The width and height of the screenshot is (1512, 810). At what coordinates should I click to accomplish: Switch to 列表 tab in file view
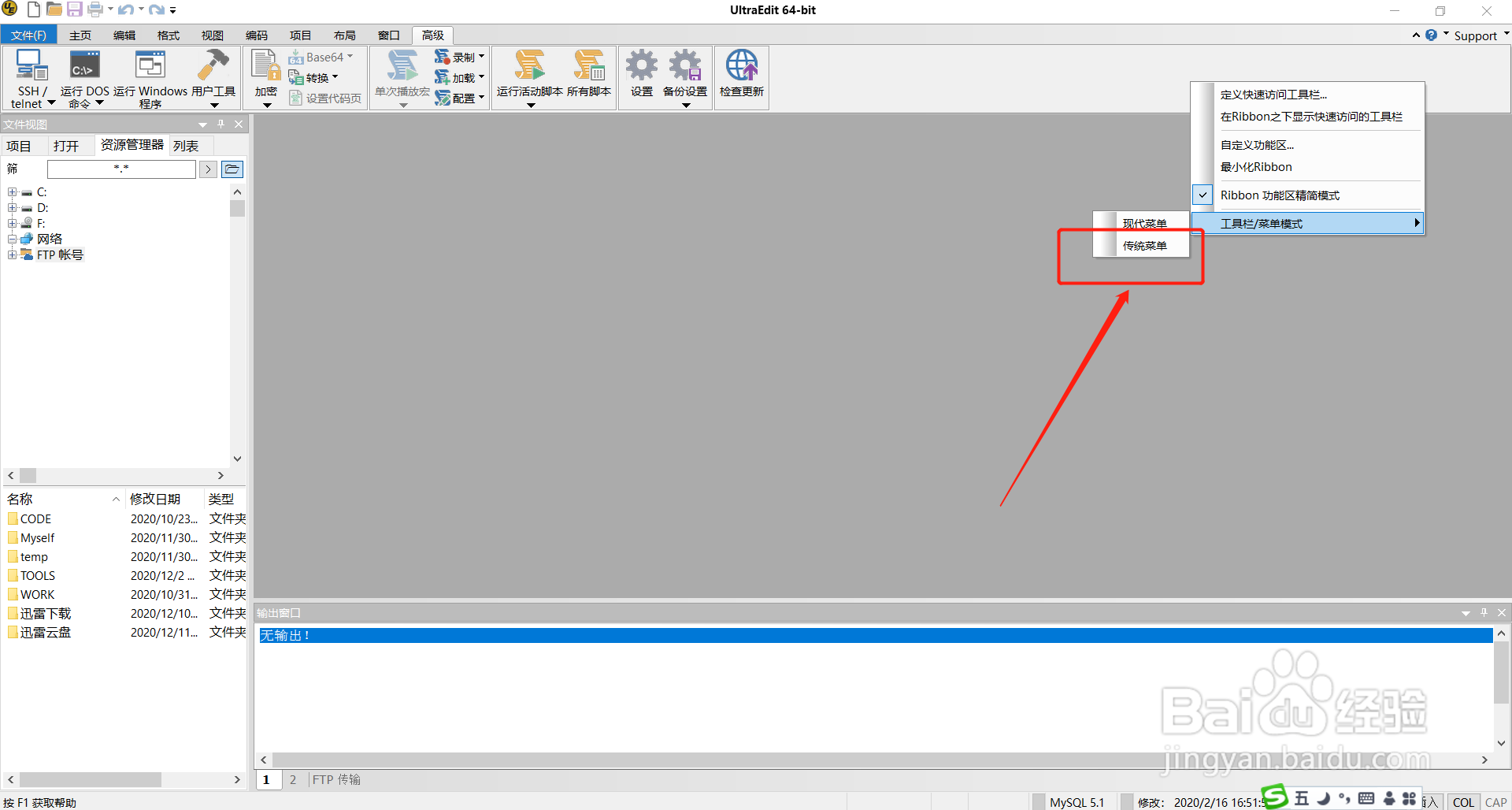[186, 146]
